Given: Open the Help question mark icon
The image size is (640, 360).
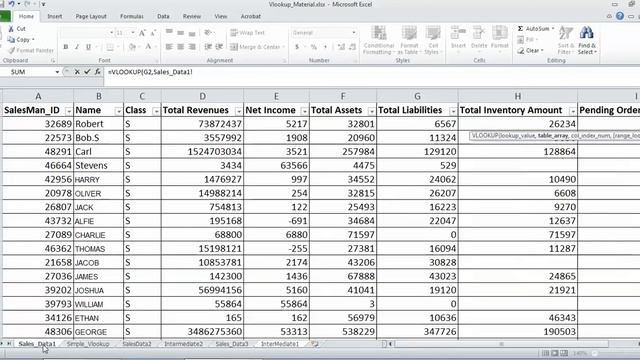Looking at the screenshot, I should tap(620, 16).
